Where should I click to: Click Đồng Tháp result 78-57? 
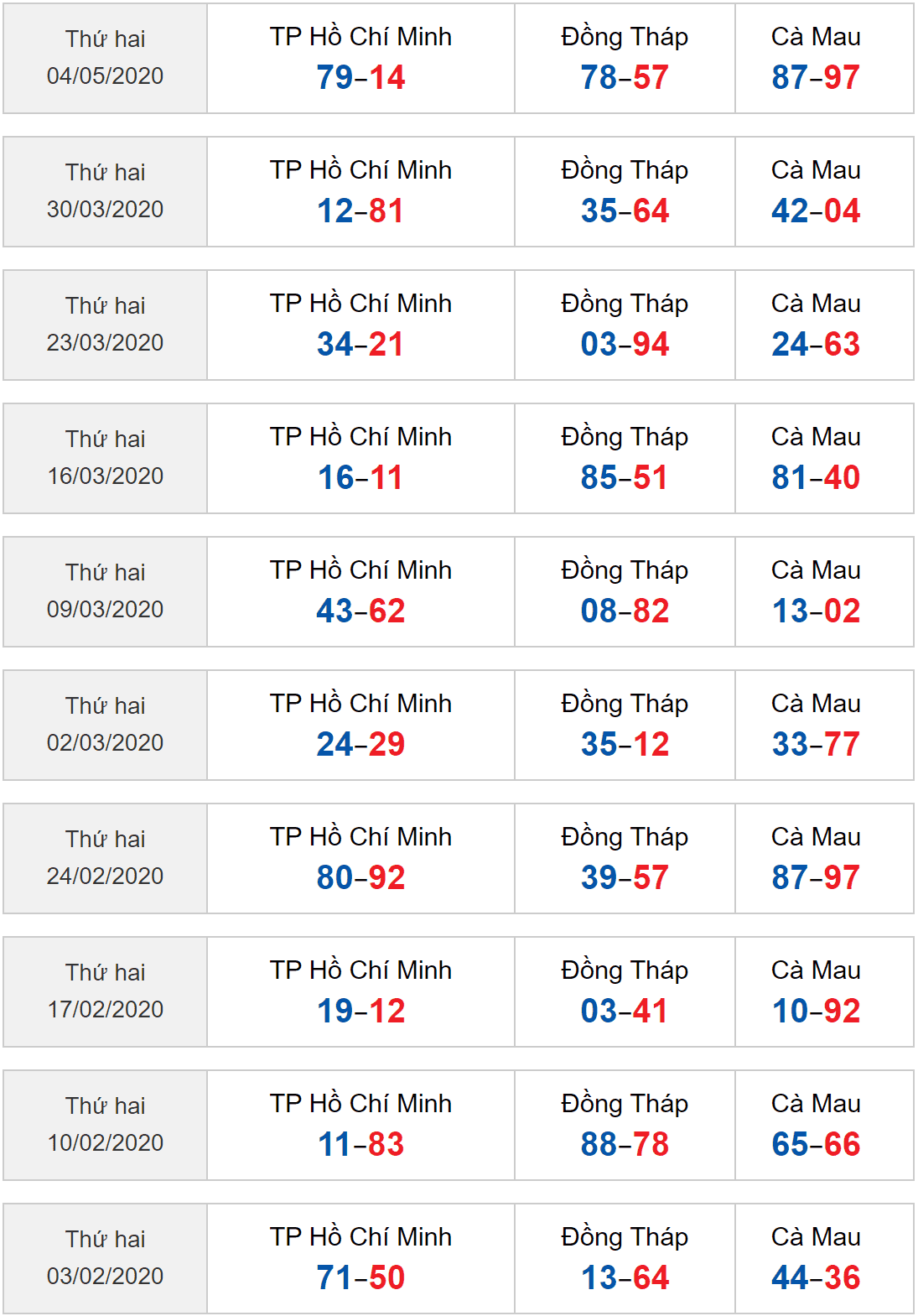625,77
